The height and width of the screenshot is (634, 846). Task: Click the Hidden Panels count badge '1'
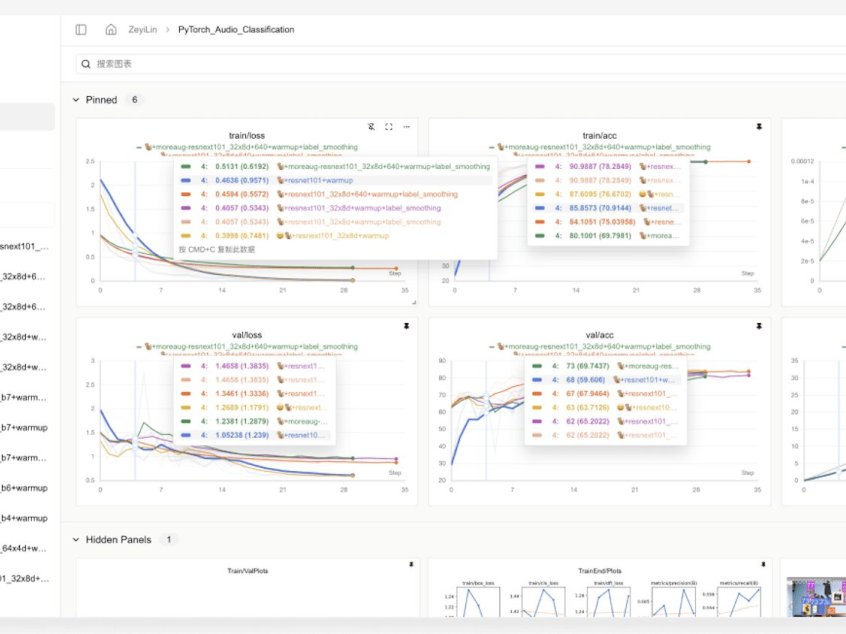tap(169, 540)
